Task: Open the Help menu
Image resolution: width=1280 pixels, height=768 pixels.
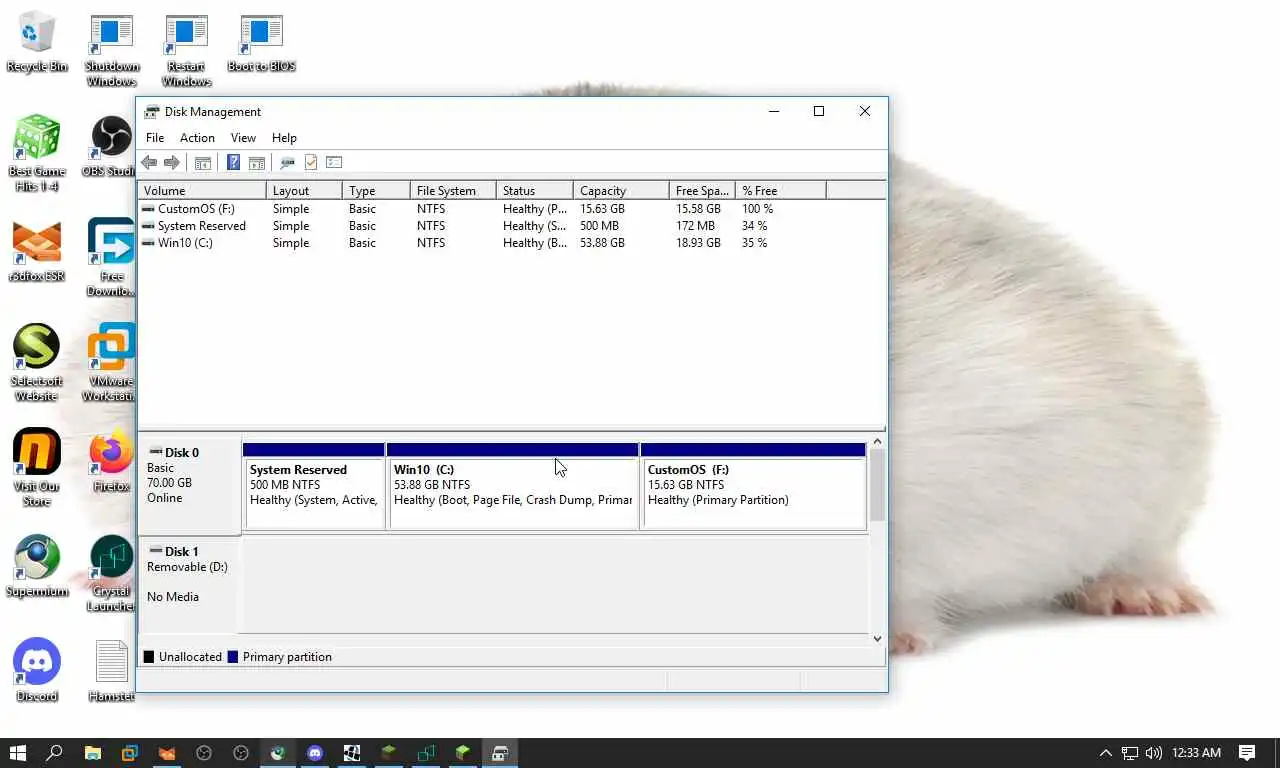Action: (x=284, y=138)
